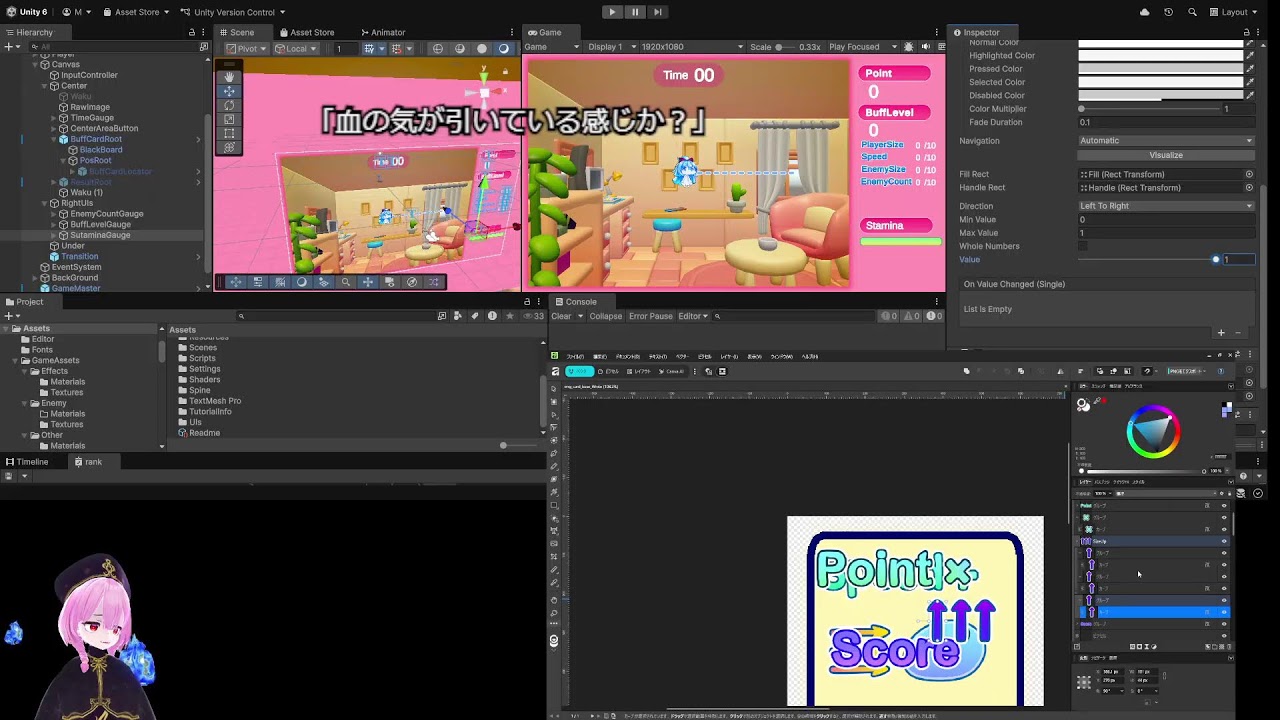Screen dimensions: 1280x720
Task: Select the Transform tool in Scene view
Action: click(x=229, y=147)
